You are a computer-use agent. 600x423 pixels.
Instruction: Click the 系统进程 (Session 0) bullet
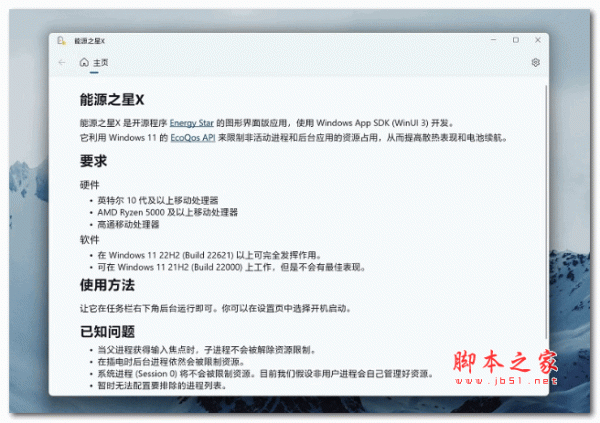[265, 373]
